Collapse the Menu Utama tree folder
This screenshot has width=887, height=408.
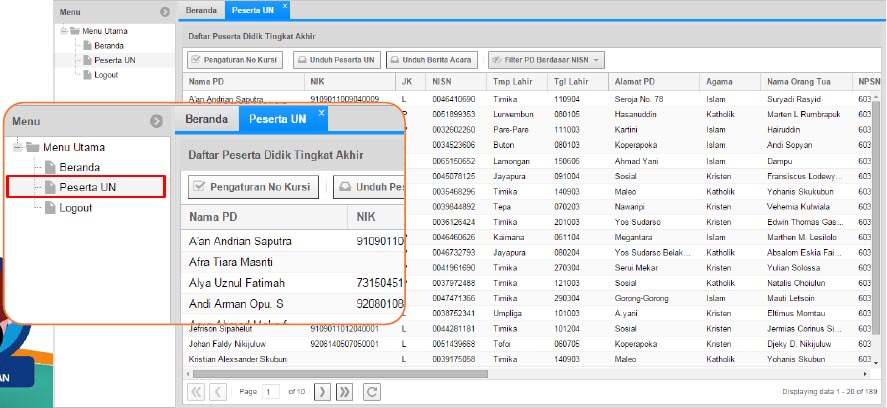point(64,31)
